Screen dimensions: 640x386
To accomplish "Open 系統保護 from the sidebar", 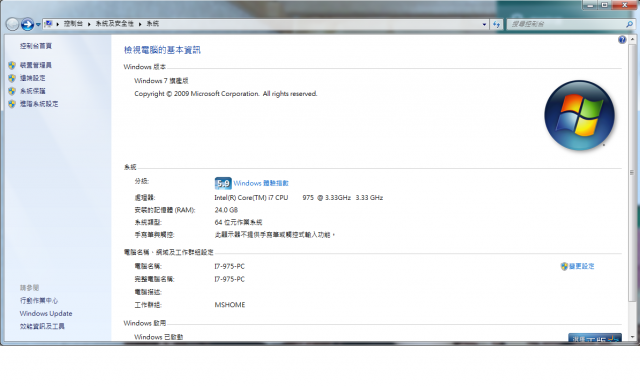I will click(x=33, y=91).
